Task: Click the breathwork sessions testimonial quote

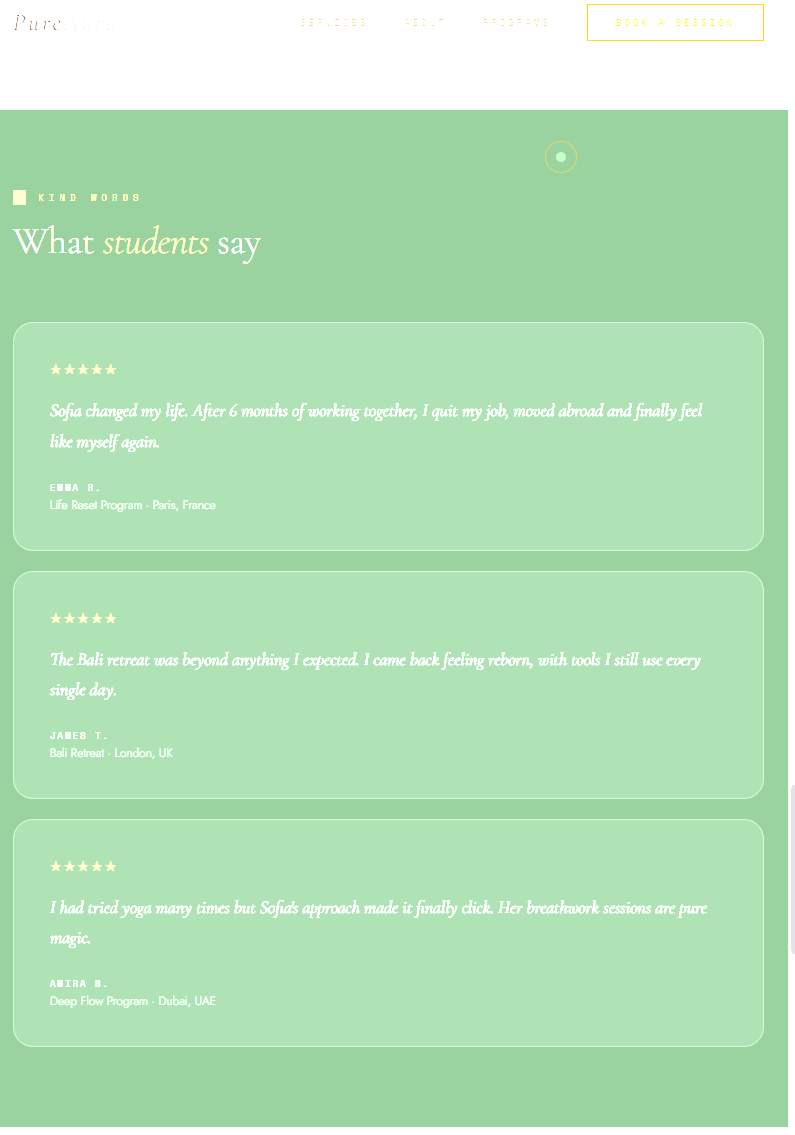Action: click(378, 923)
